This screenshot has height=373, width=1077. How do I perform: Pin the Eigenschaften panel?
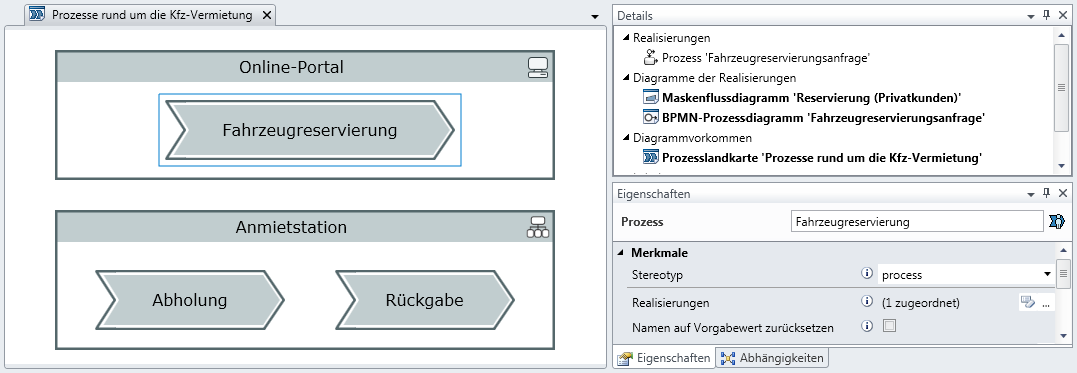(x=1047, y=194)
